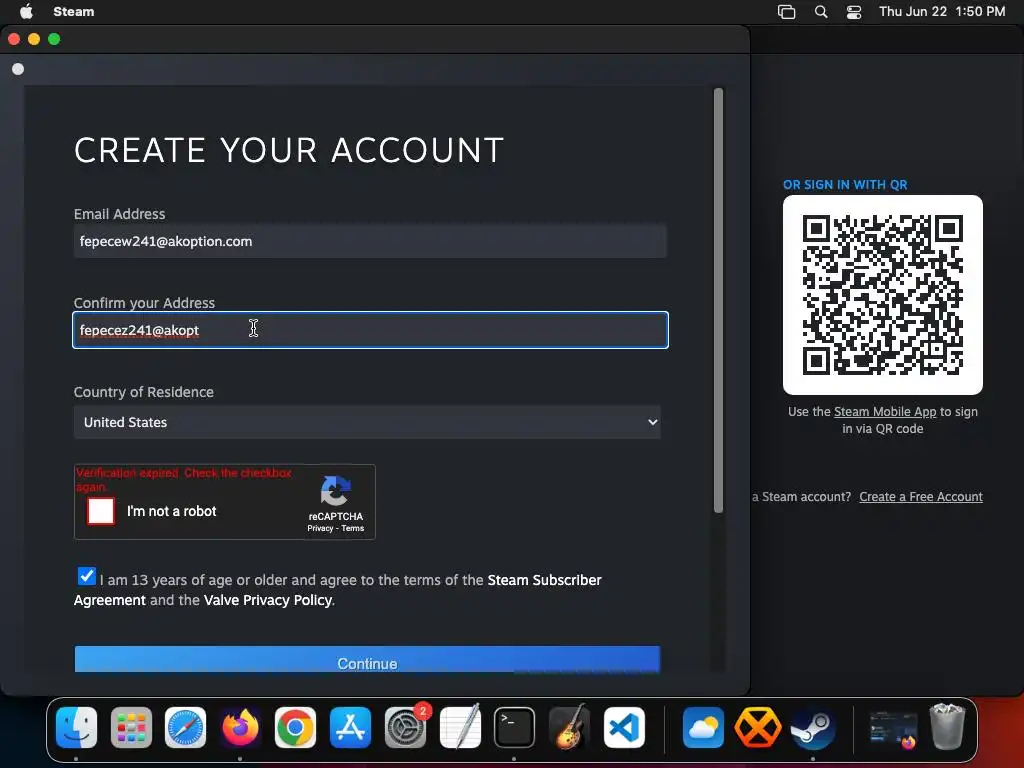Click the account form vertical scrollbar
Screen dimensions: 1024x768
(718, 300)
